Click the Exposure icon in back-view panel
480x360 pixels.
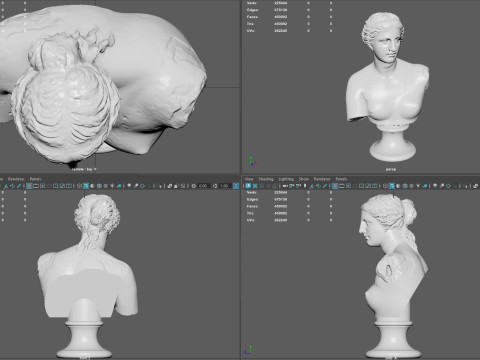point(193,186)
